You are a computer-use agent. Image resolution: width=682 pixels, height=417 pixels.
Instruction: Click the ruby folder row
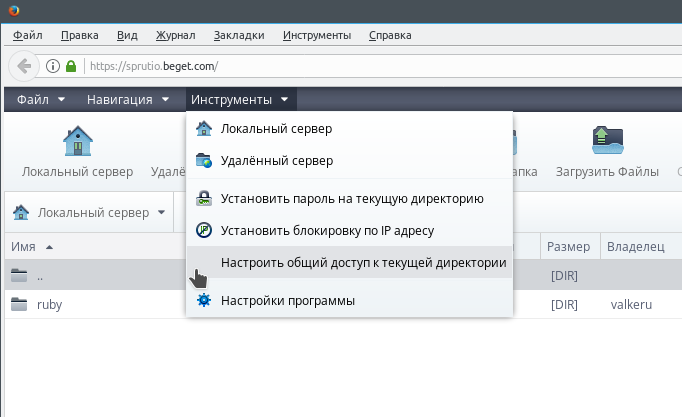[50, 305]
